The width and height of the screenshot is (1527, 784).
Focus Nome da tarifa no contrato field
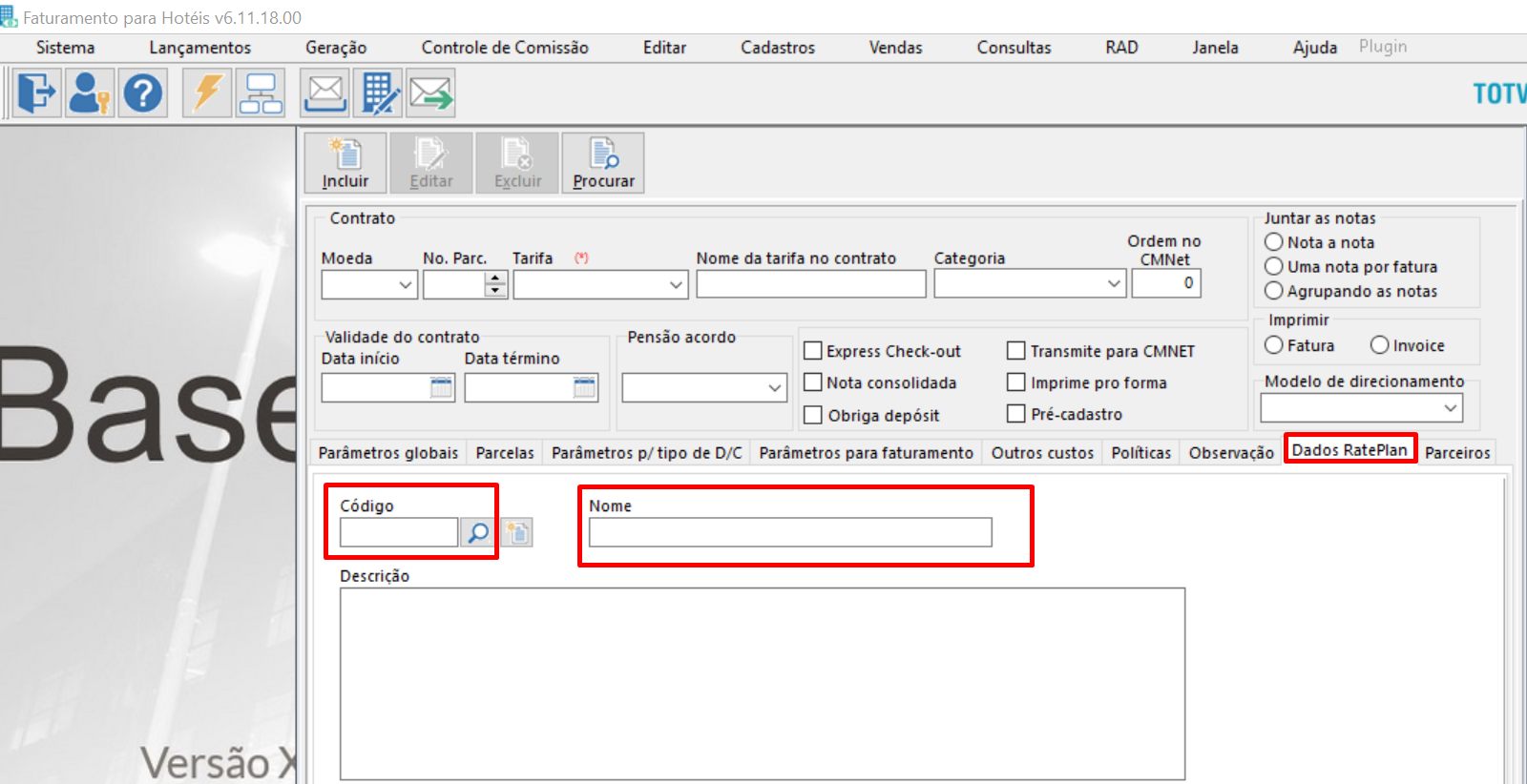click(811, 284)
